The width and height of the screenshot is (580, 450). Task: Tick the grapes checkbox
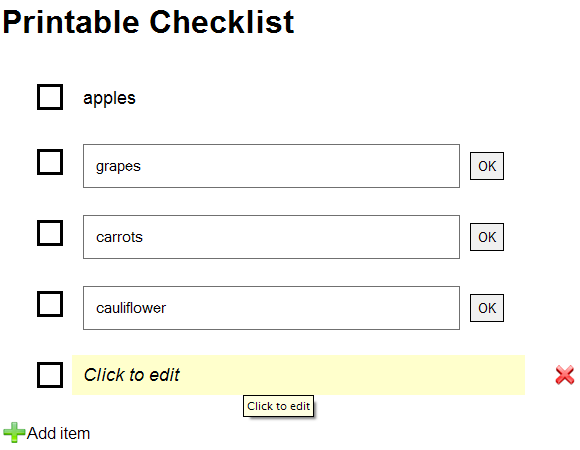pos(50,162)
